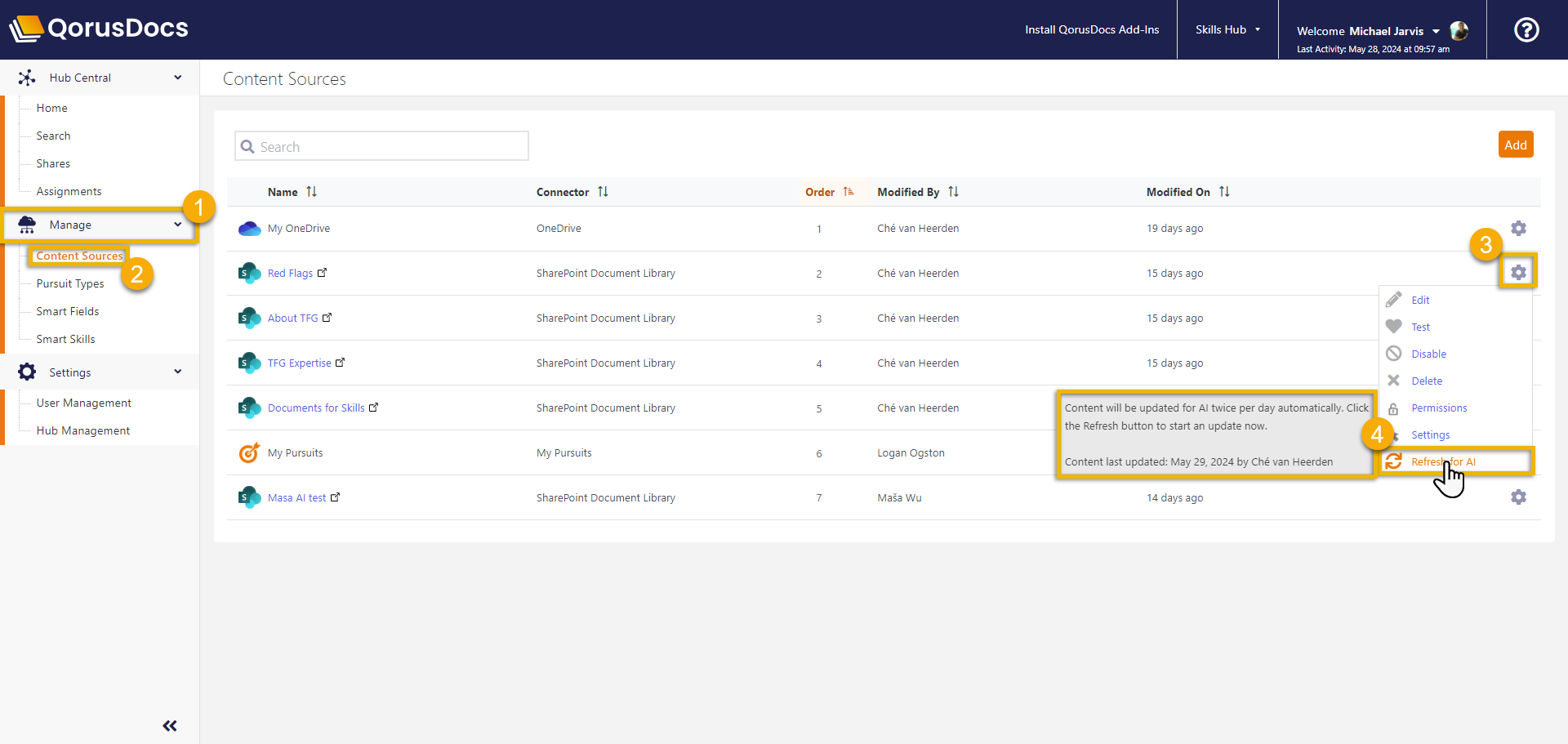Open TFG Expertise external link icon
The width and height of the screenshot is (1568, 744).
[340, 363]
